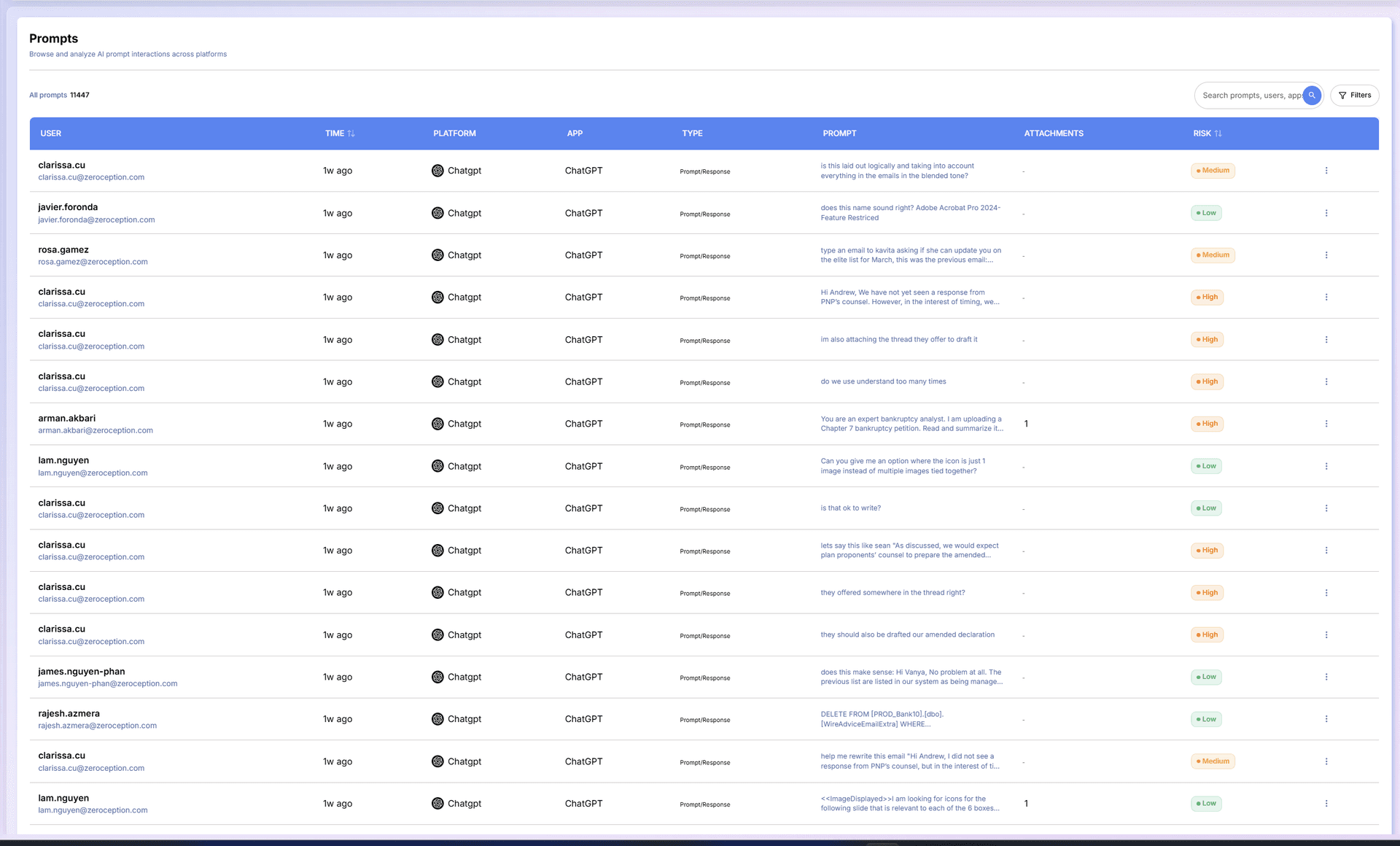Click the PROMPT column header
This screenshot has height=846, width=1400.
(839, 133)
